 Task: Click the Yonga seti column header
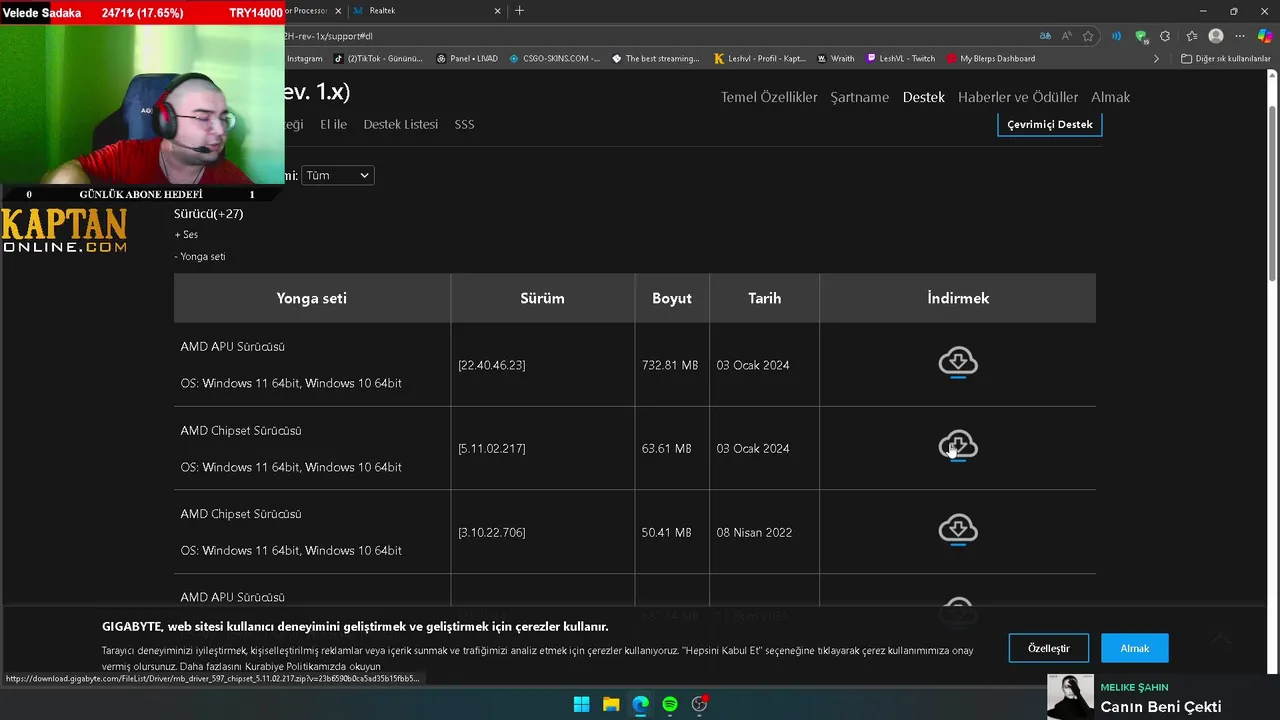[312, 298]
